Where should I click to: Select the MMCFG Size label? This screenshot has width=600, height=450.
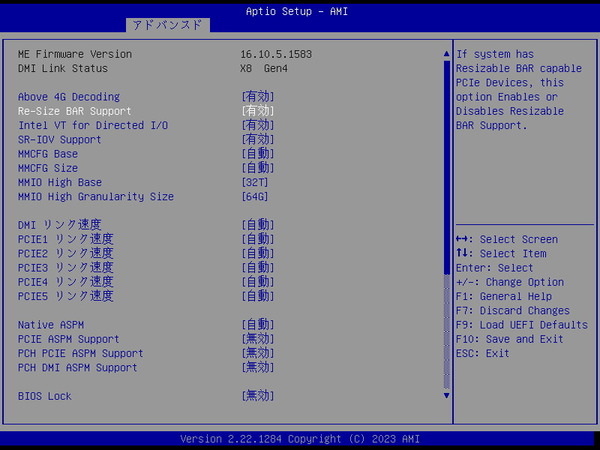[x=48, y=168]
